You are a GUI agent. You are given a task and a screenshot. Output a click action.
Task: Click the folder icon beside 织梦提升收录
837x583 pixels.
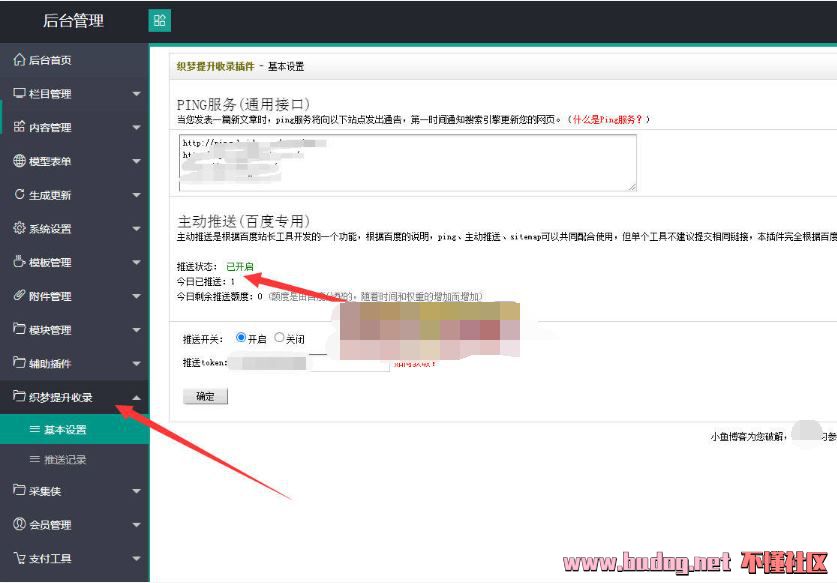(x=19, y=396)
